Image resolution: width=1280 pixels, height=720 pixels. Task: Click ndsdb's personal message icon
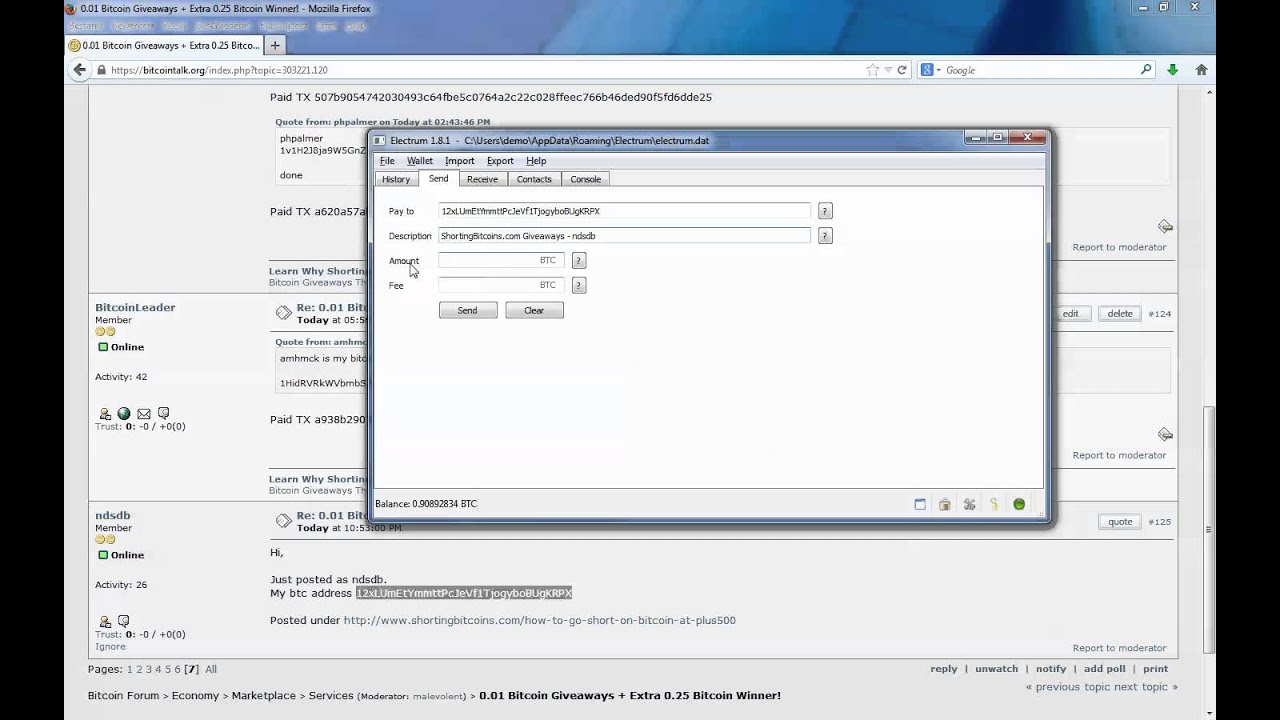[123, 621]
